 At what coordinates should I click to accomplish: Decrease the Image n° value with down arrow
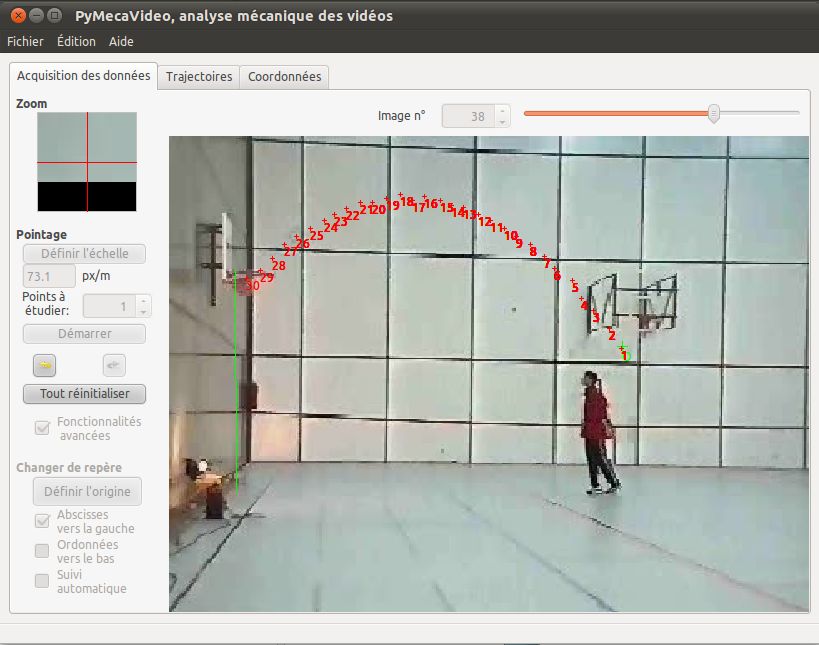point(502,122)
